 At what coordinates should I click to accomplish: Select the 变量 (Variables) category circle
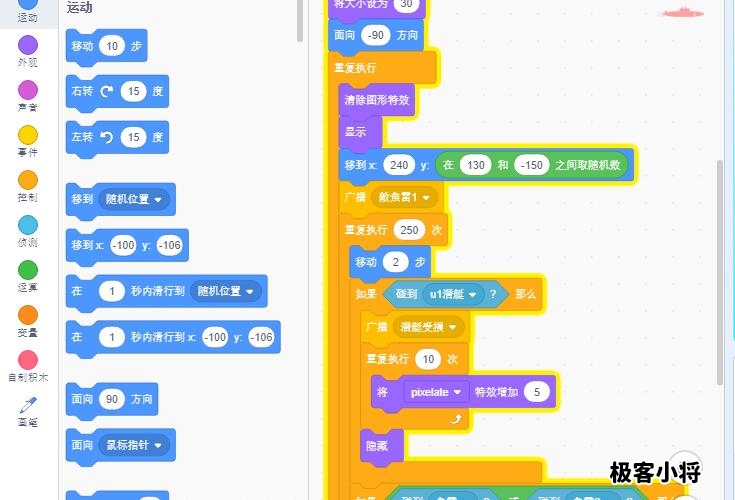pos(28,315)
